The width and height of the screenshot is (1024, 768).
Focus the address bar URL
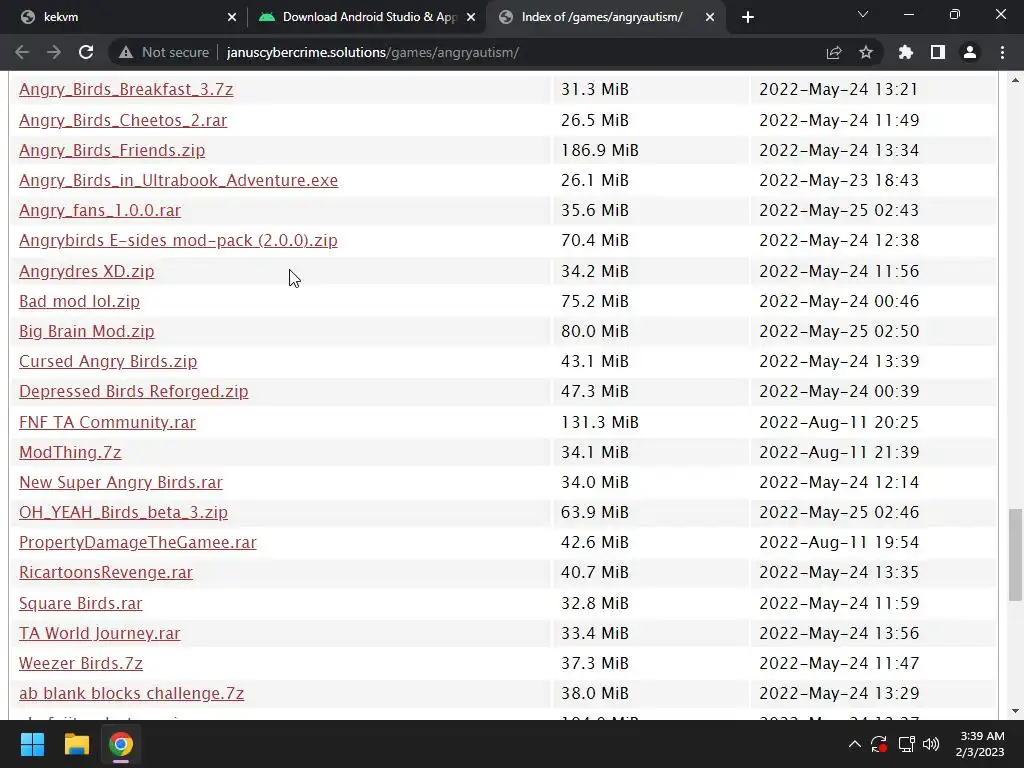[373, 52]
